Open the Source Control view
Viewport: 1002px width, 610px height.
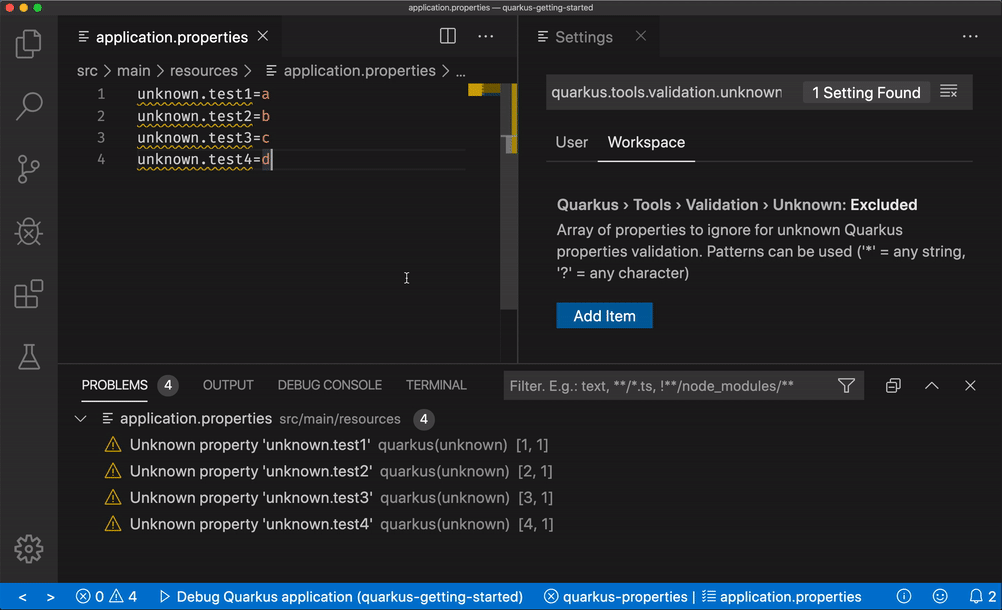click(29, 168)
